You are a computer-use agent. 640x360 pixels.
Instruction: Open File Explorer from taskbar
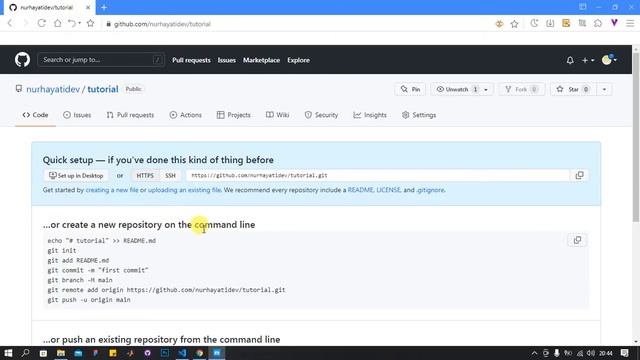pos(61,353)
